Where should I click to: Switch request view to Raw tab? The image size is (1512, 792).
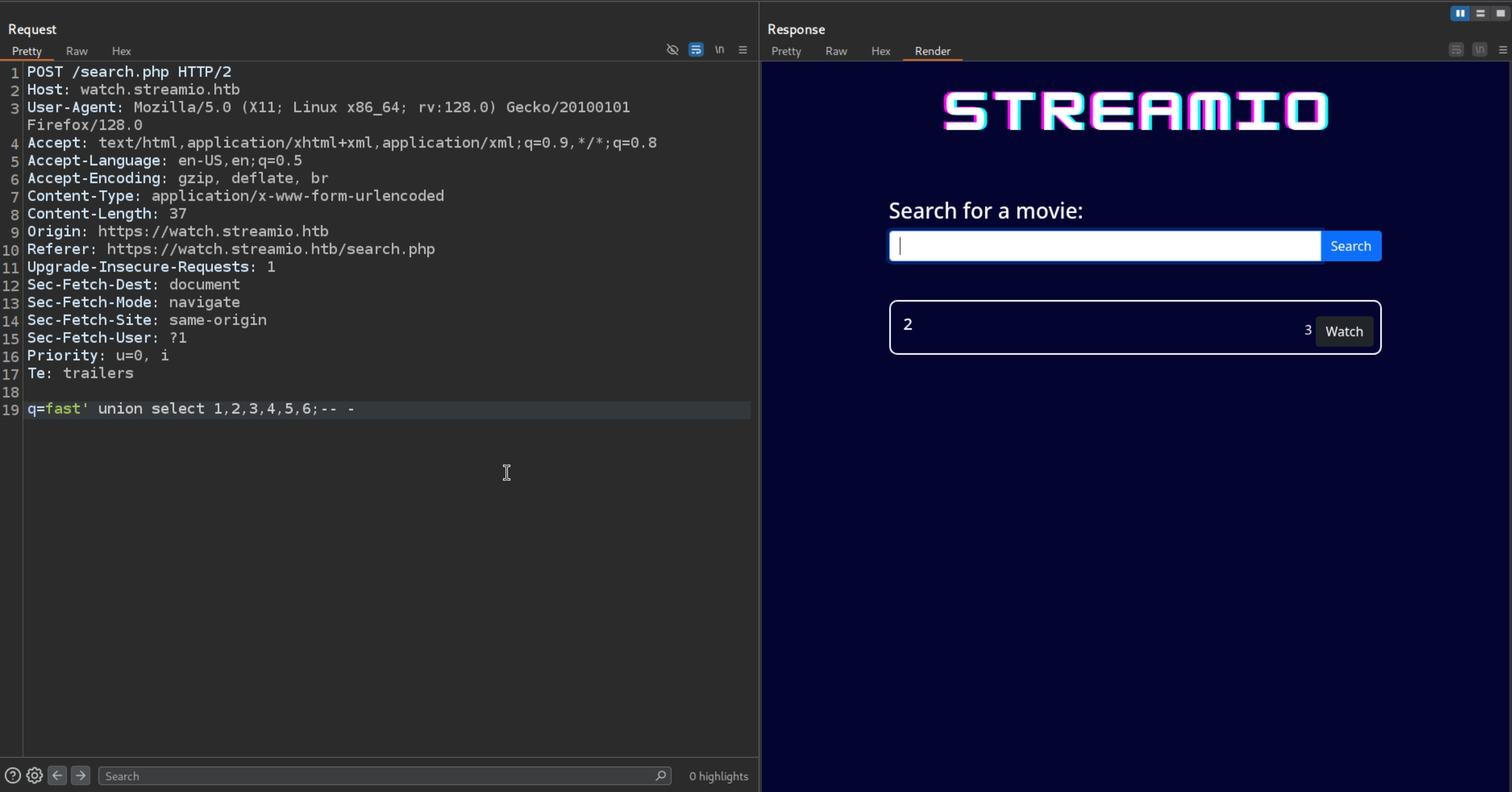click(77, 51)
